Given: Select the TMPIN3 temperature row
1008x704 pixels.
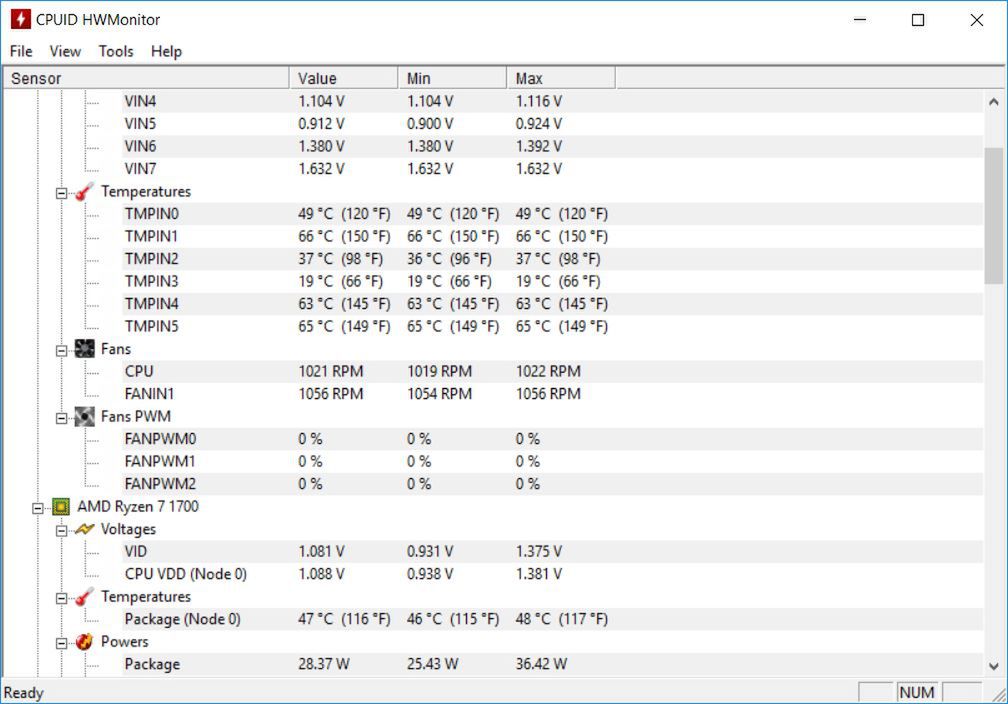Looking at the screenshot, I should 151,281.
